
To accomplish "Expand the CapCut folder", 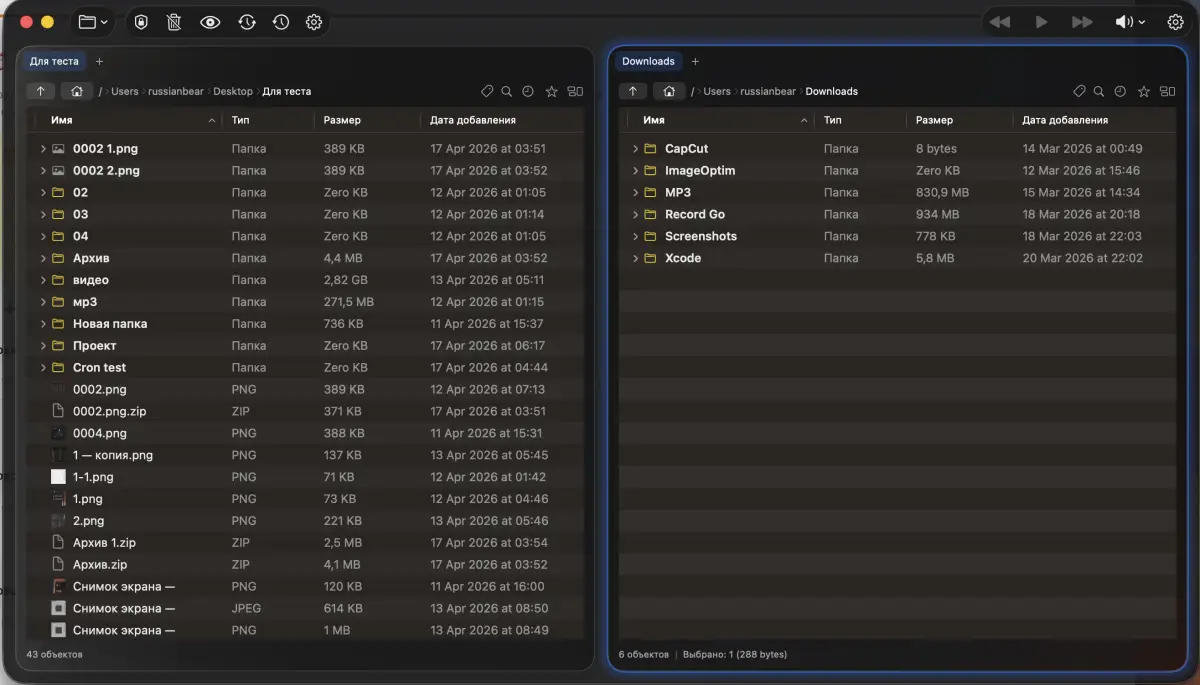I will point(635,148).
